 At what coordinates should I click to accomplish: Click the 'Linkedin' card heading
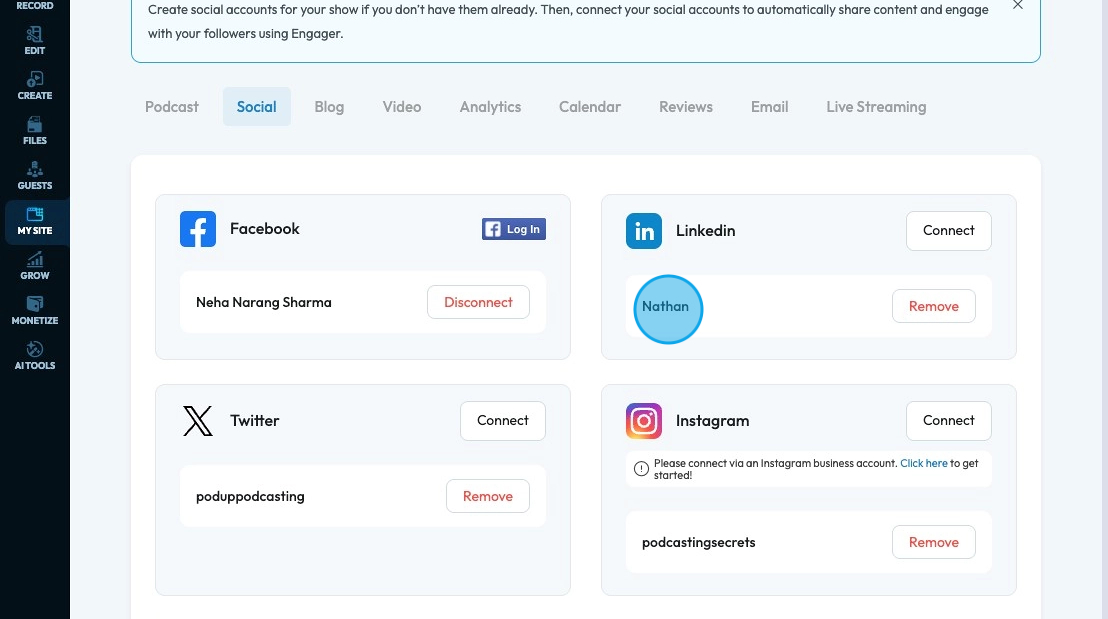click(x=705, y=231)
